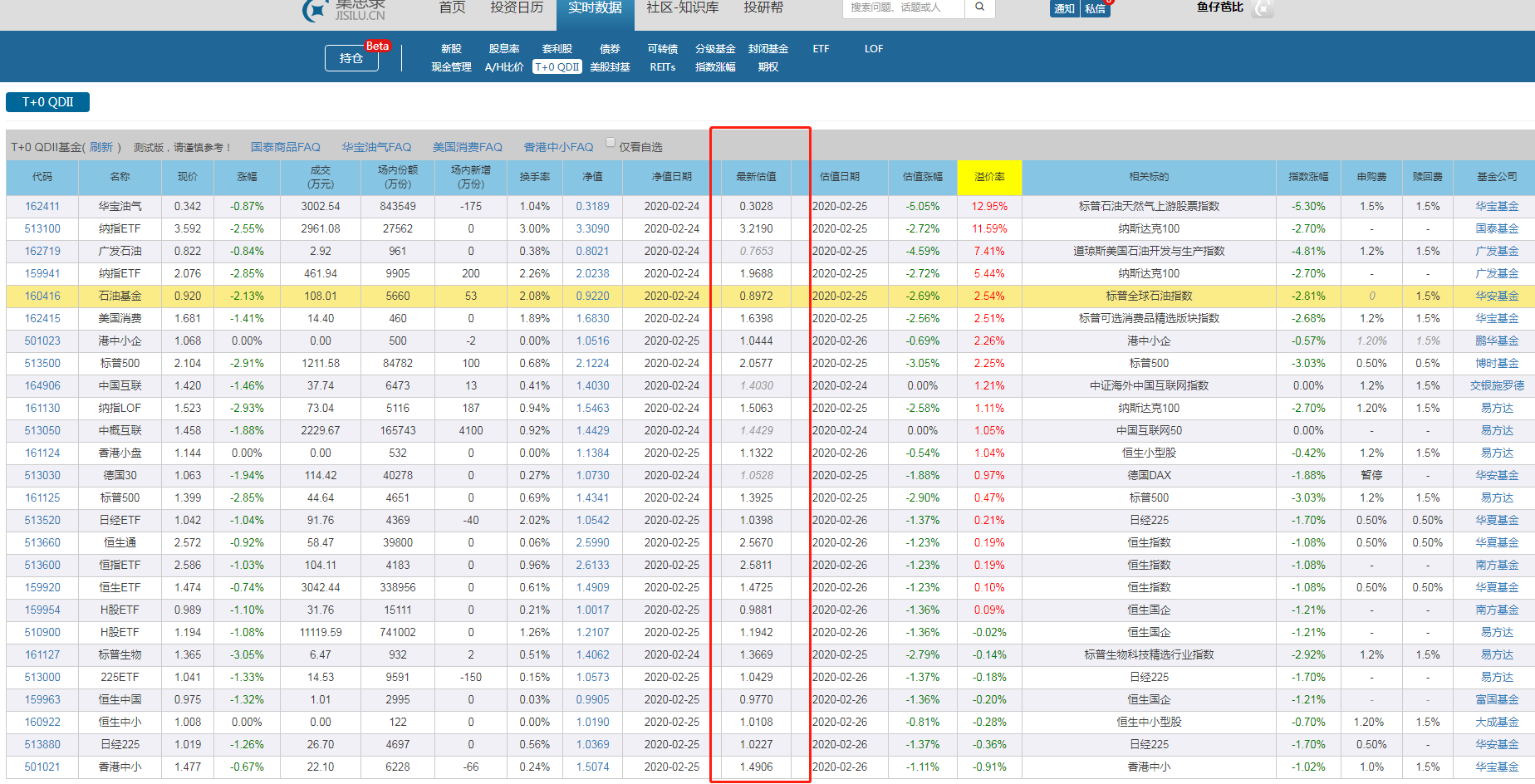Viewport: 1535px width, 784px height.
Task: Click the search magnifier icon
Action: (x=980, y=7)
